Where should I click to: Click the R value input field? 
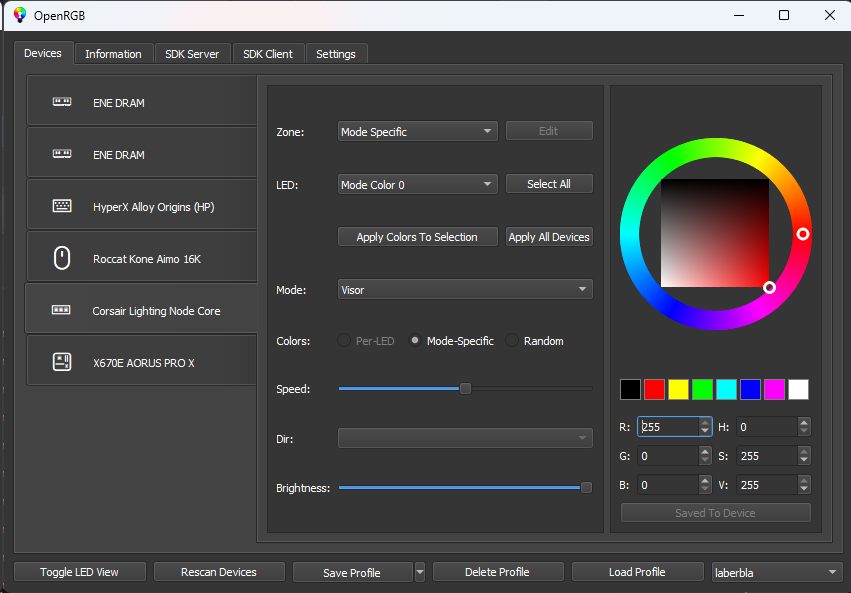tap(668, 427)
